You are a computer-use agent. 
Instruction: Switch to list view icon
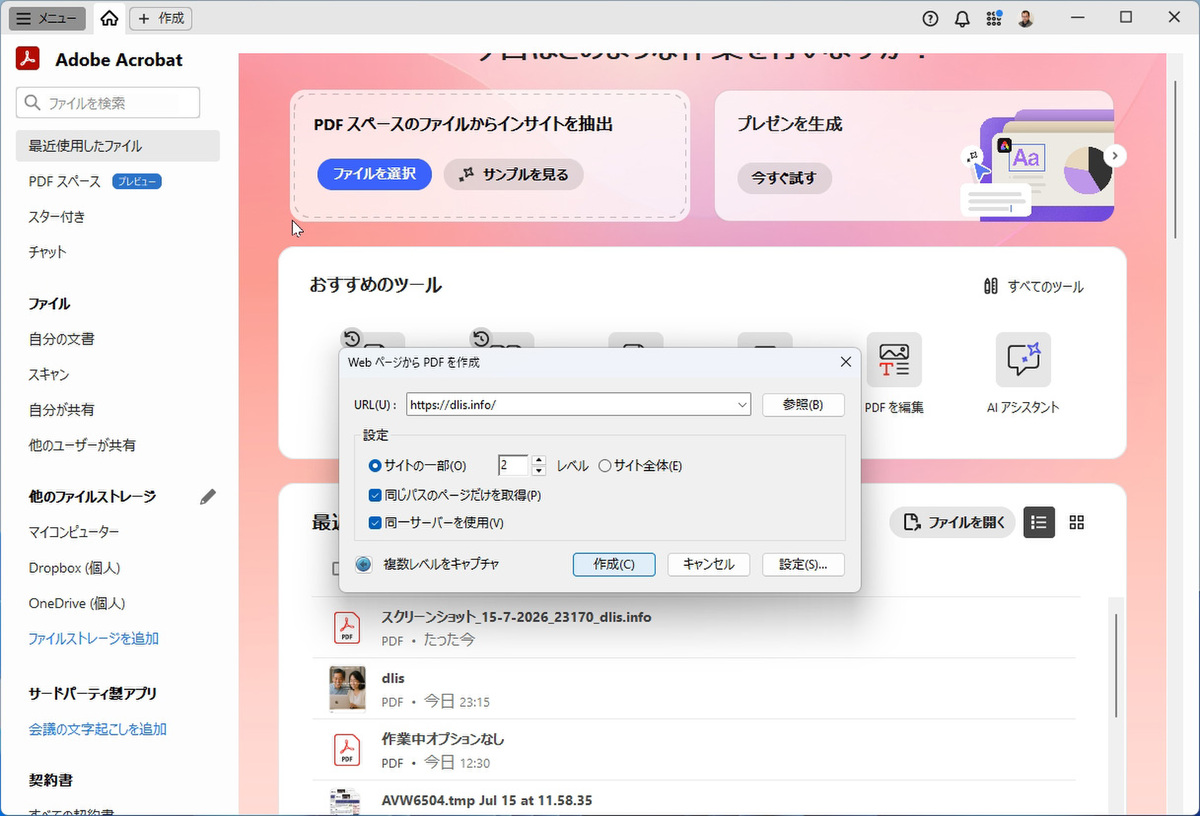[x=1039, y=522]
